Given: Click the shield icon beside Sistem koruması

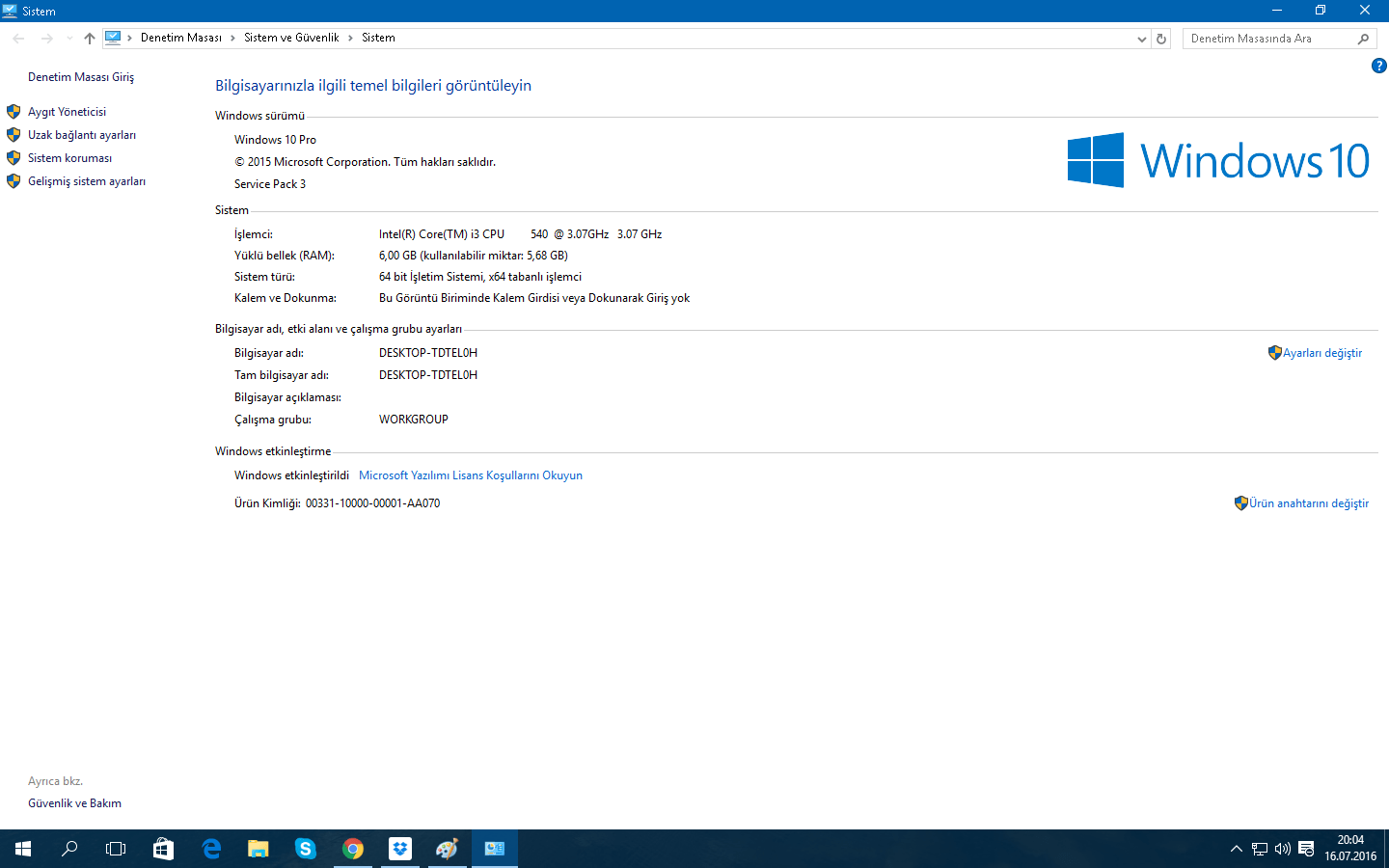Looking at the screenshot, I should (14, 158).
